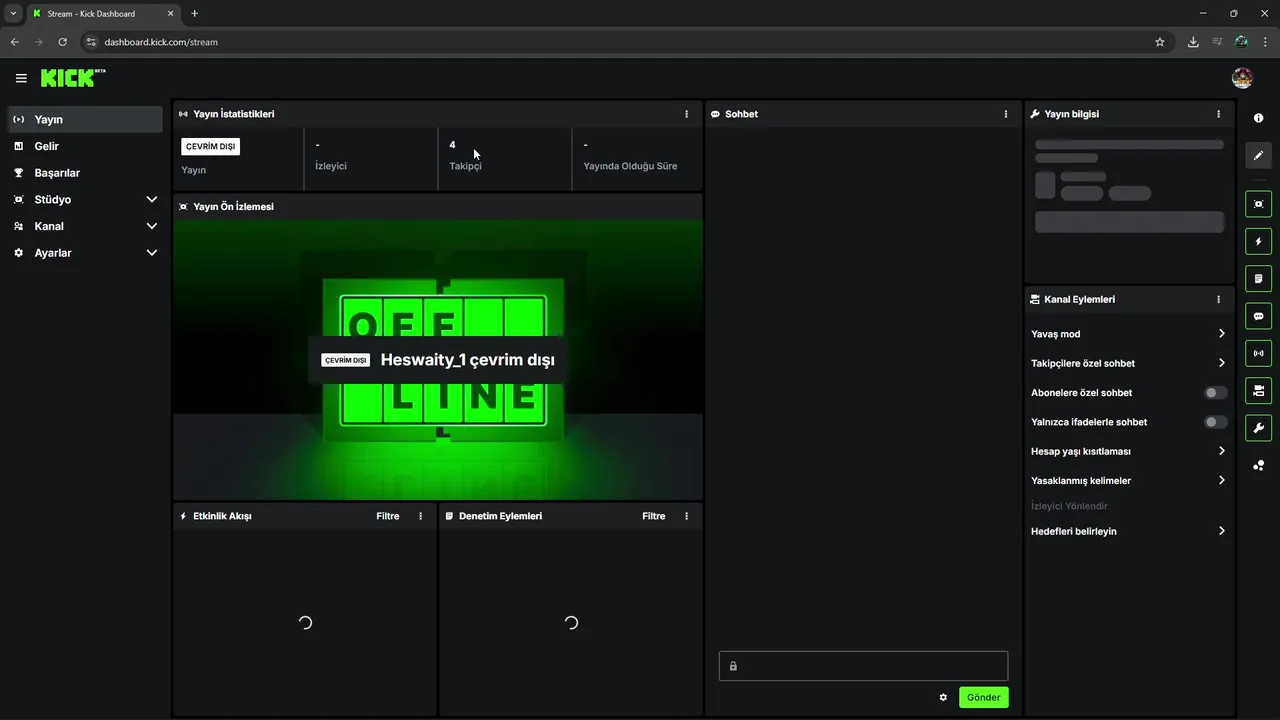Open browser downloads icon
Viewport: 1280px width, 720px height.
[x=1193, y=42]
